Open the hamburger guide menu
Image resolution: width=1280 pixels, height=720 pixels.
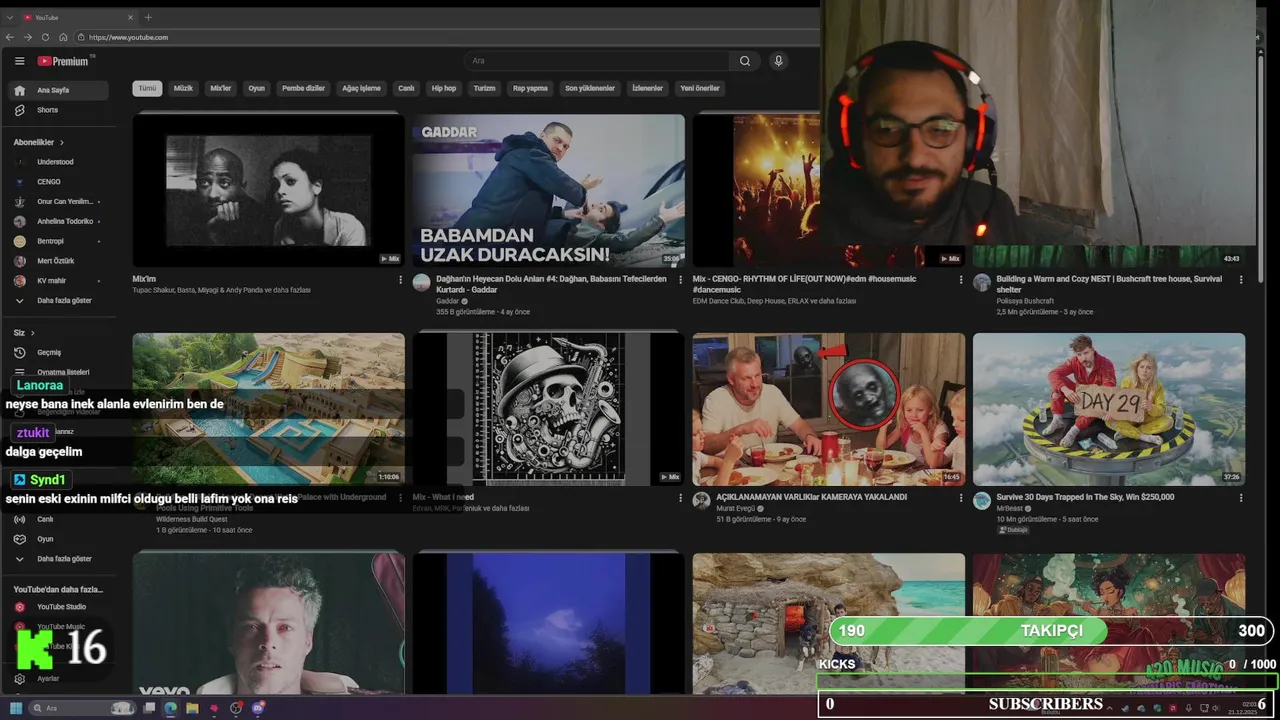coord(19,61)
